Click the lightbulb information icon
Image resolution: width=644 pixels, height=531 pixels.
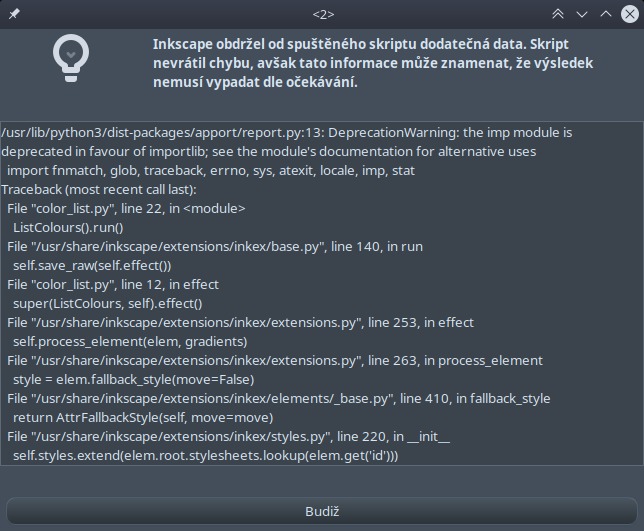pyautogui.click(x=71, y=58)
